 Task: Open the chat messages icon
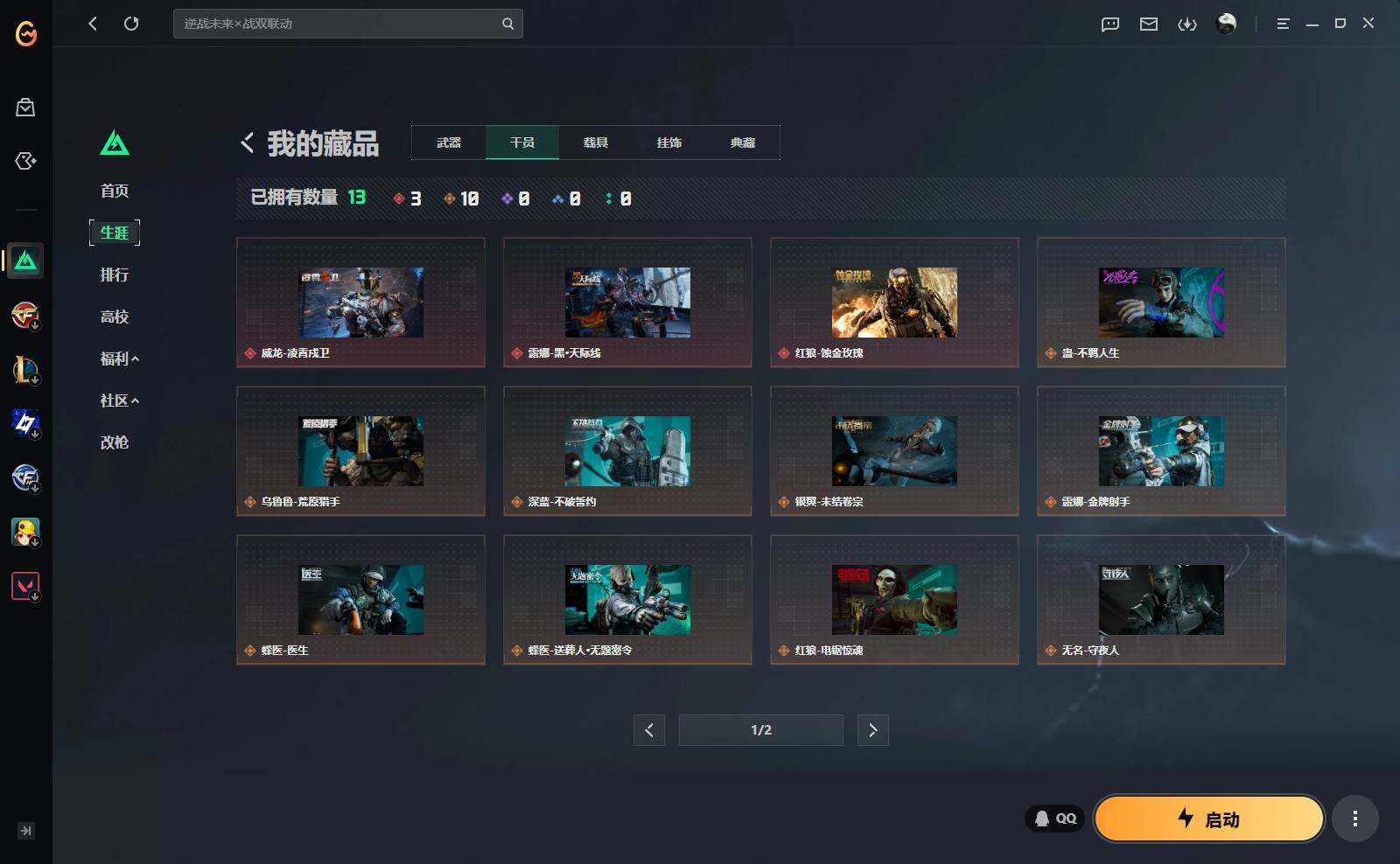[x=1110, y=24]
